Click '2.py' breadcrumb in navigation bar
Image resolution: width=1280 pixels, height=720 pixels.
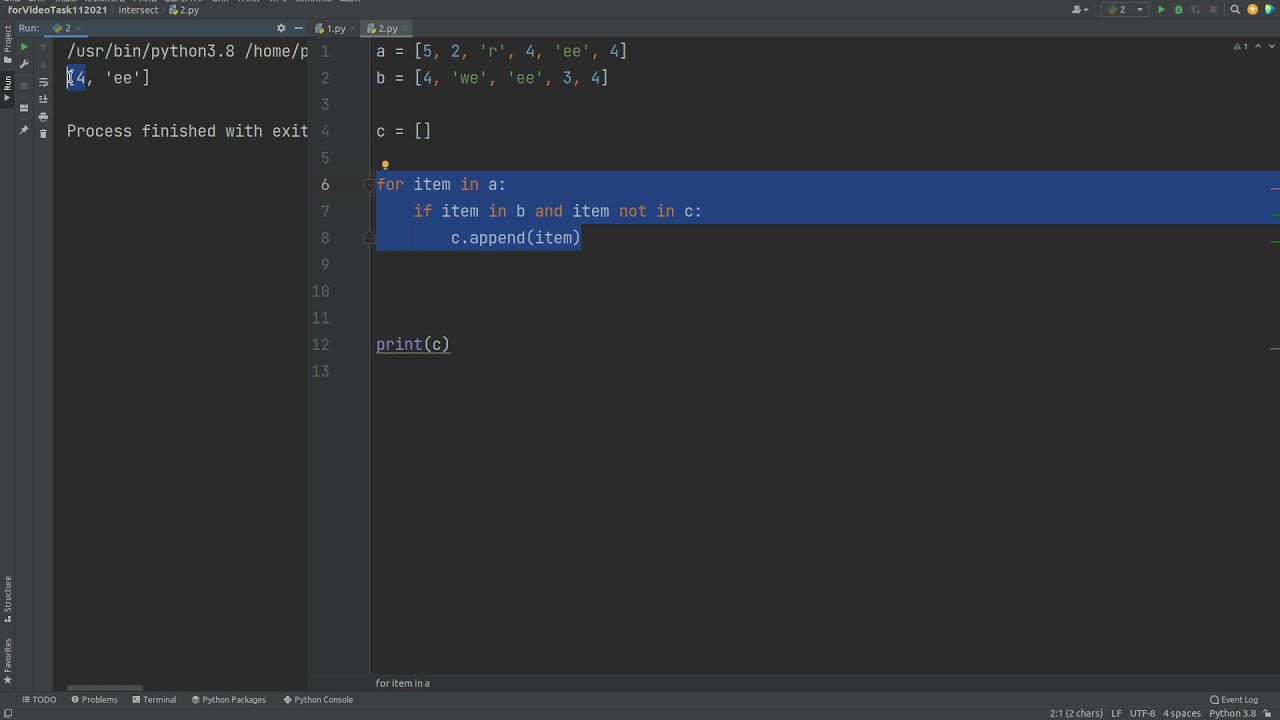184,10
